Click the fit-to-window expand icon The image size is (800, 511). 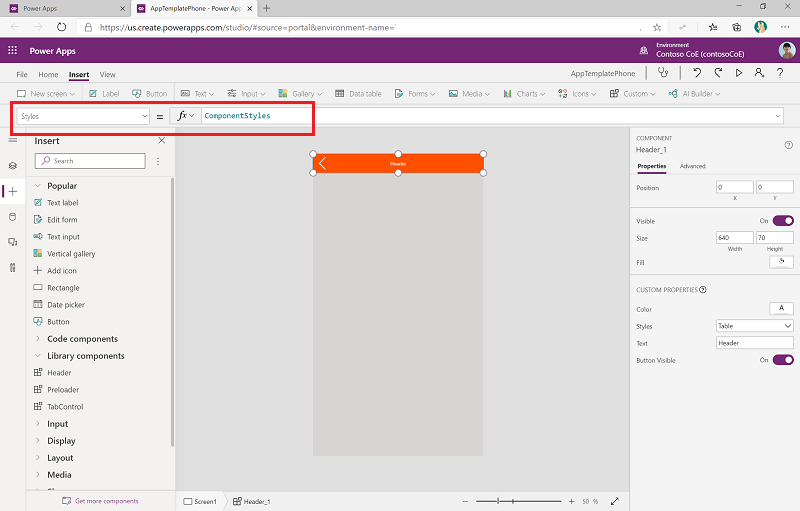point(614,501)
